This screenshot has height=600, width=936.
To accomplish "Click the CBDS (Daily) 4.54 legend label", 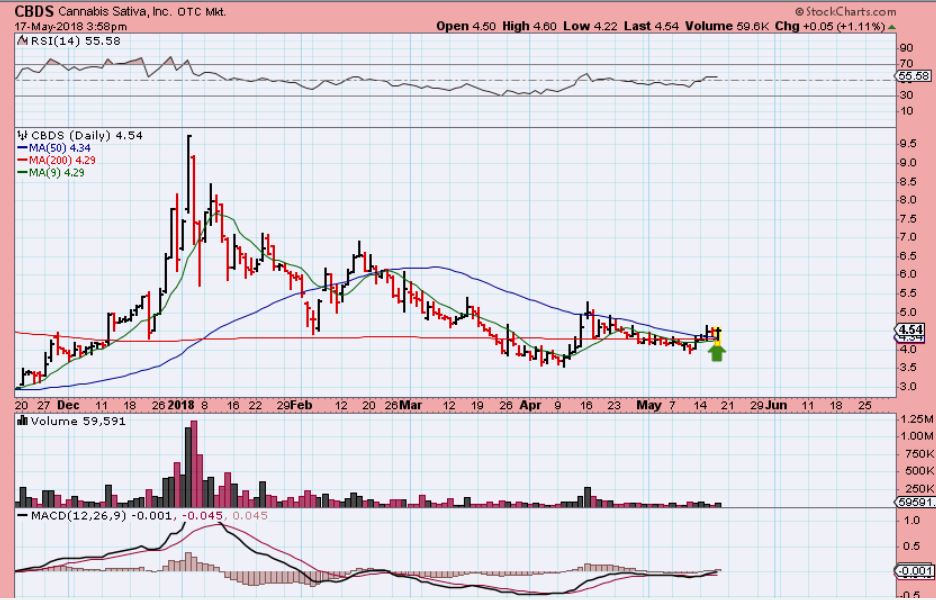I will (87, 136).
